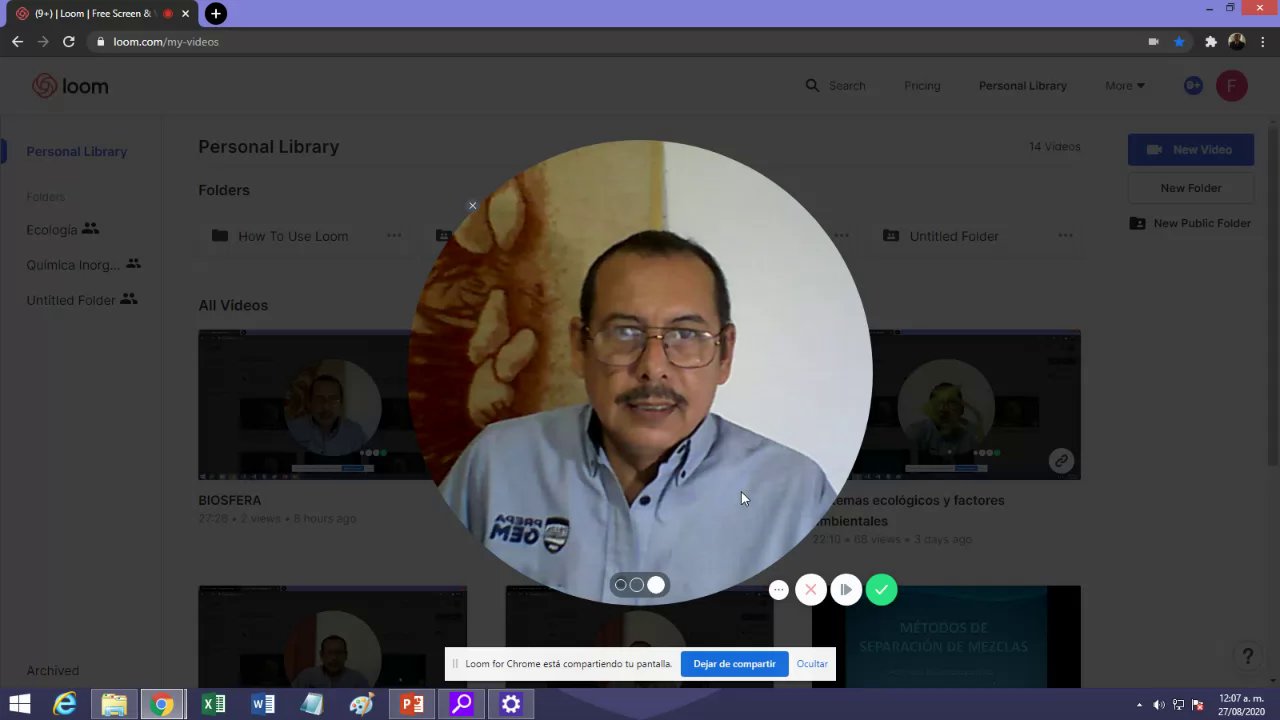Open a new browser tab
This screenshot has height=720, width=1280.
pos(215,14)
